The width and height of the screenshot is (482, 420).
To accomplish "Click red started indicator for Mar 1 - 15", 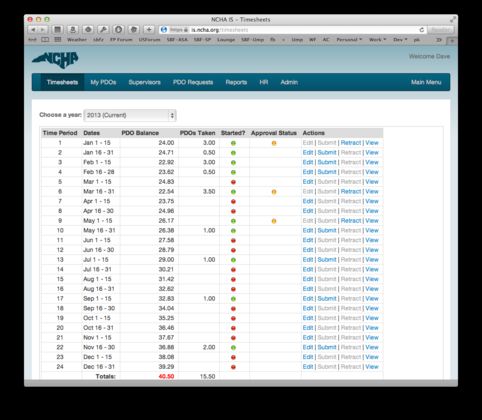I will pyautogui.click(x=233, y=182).
